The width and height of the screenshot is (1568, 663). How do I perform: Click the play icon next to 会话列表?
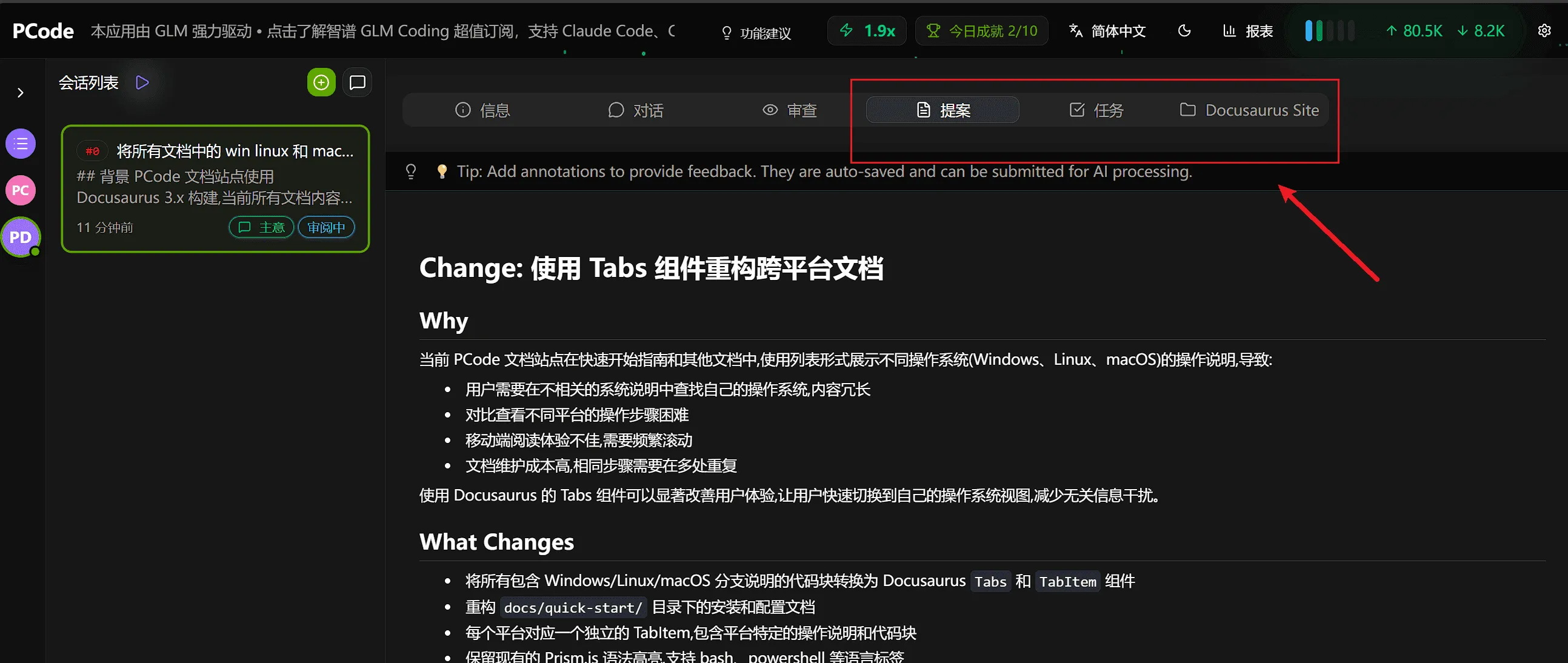142,82
